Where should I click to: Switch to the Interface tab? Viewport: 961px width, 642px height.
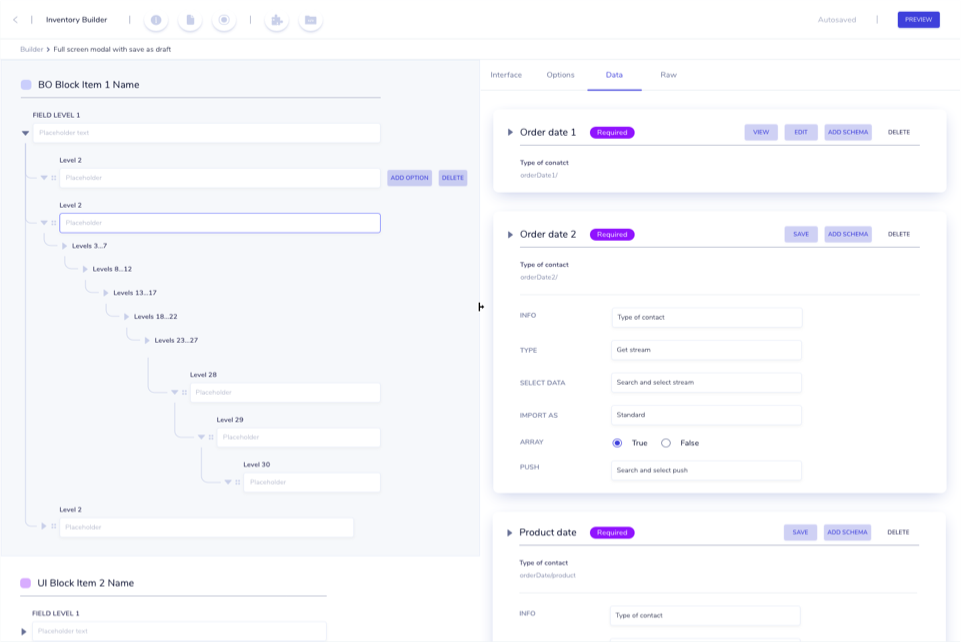(x=506, y=75)
